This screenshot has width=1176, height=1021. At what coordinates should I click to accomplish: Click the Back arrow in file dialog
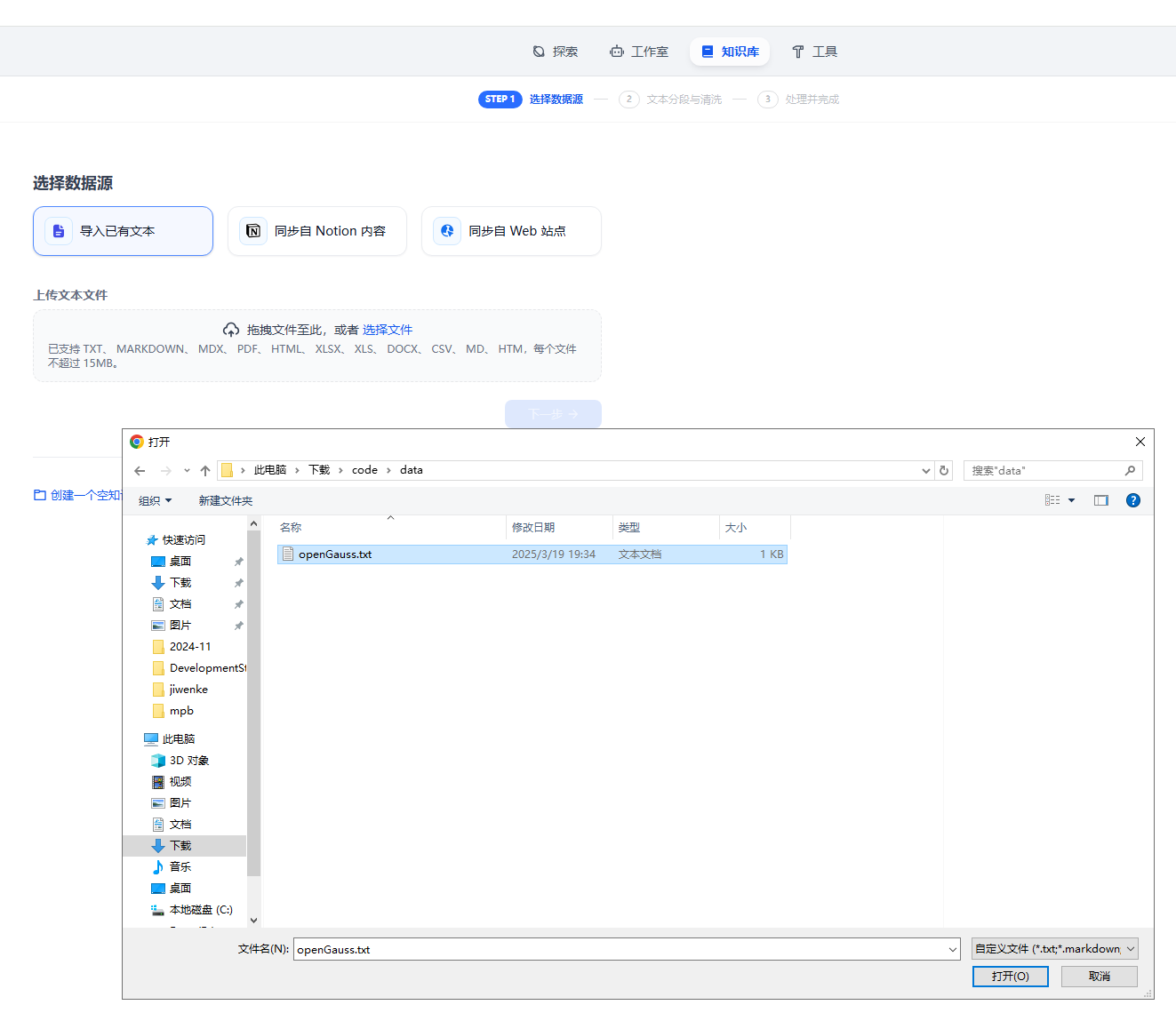140,471
